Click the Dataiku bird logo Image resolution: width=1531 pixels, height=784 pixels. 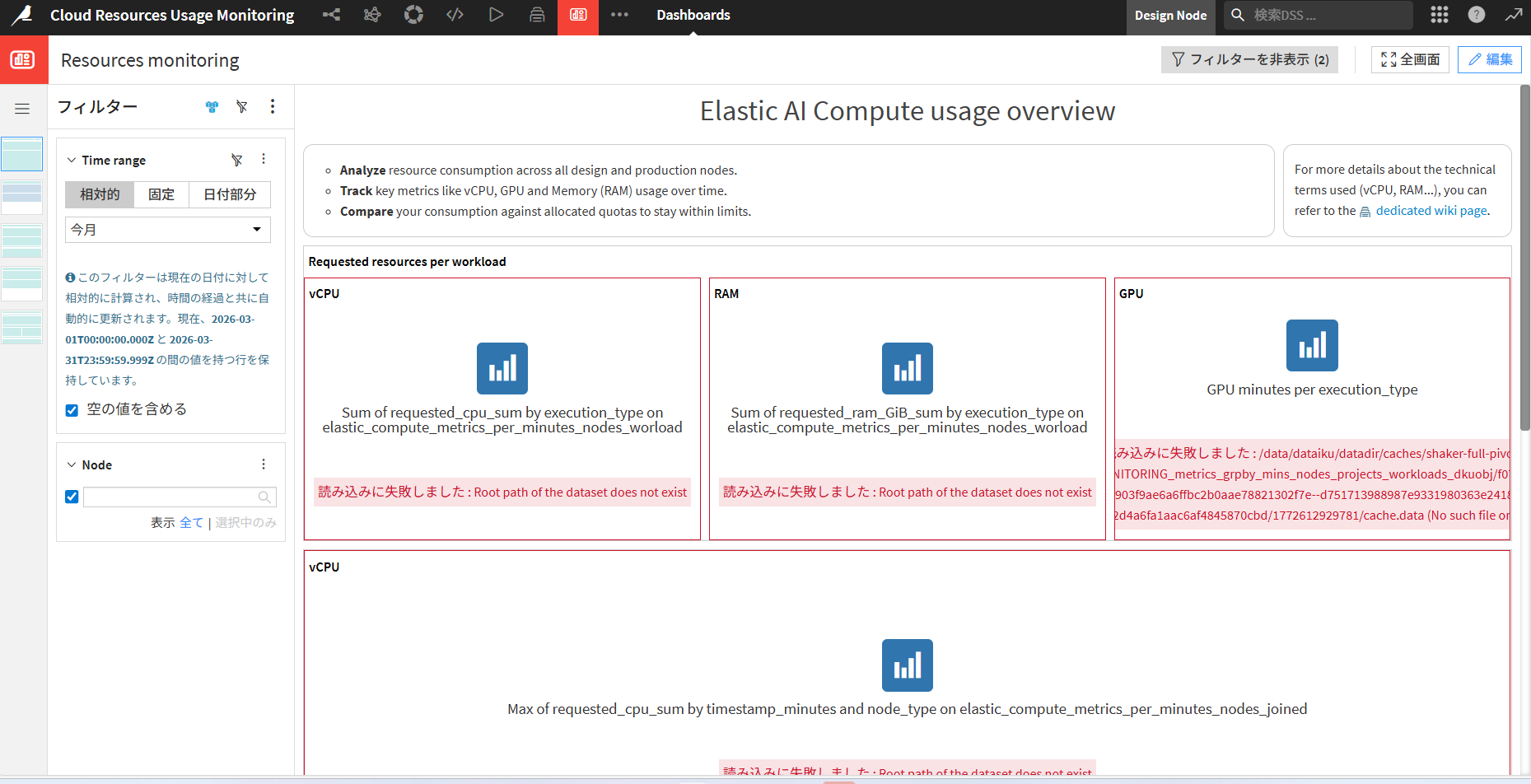pos(22,15)
